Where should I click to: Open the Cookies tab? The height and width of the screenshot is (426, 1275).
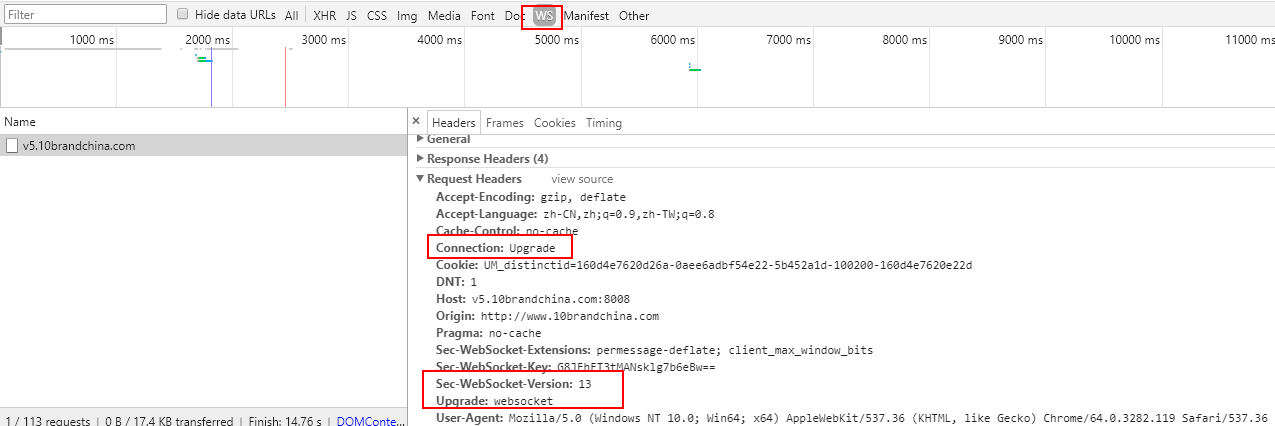click(554, 123)
